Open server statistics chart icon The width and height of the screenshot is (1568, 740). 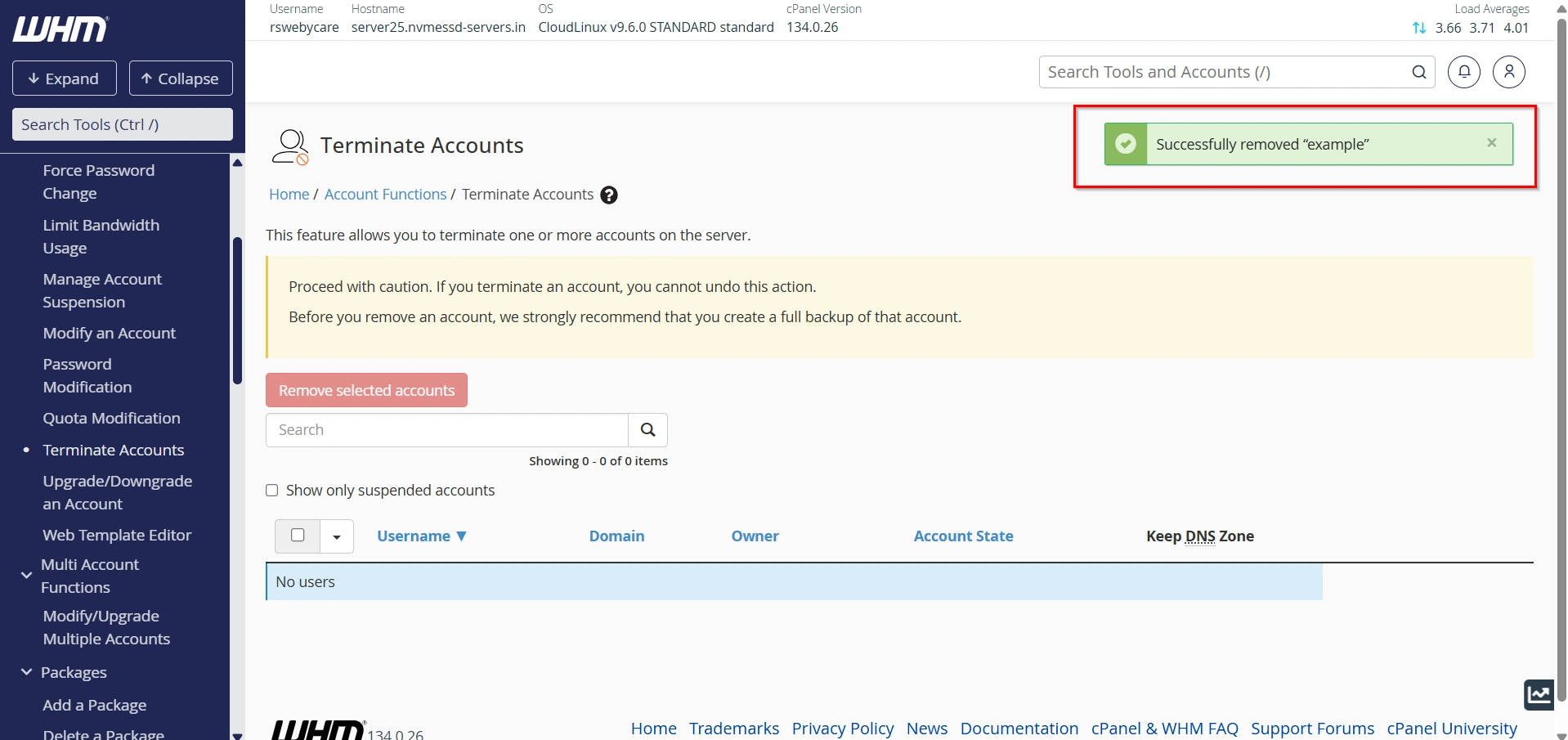point(1539,695)
